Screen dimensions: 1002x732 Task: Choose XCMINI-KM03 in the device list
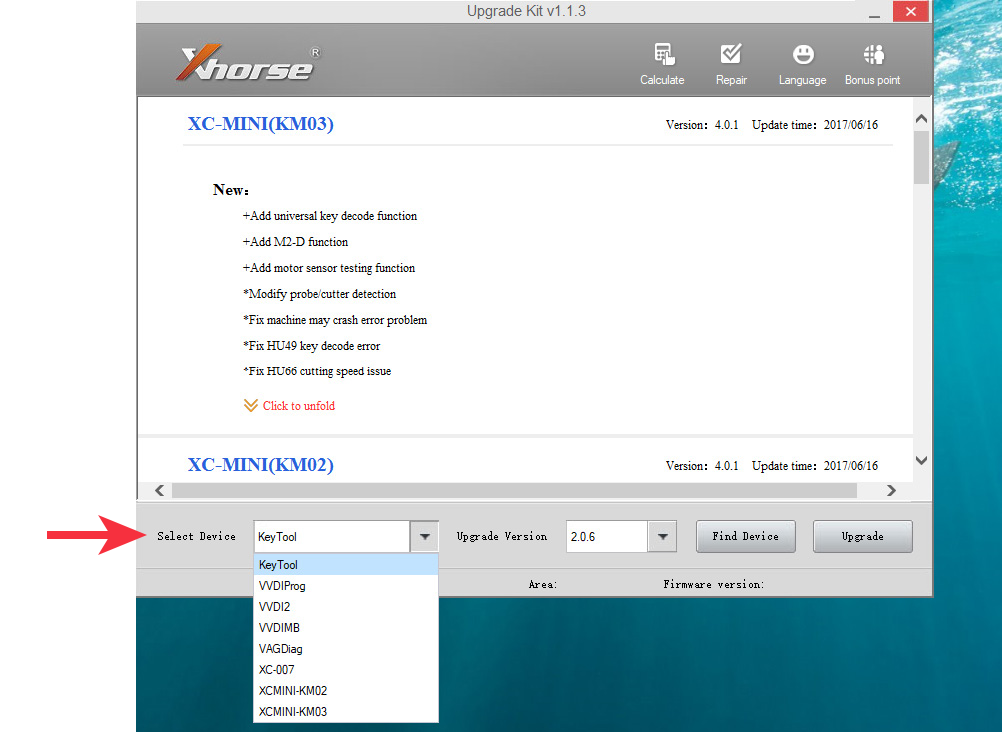coord(346,712)
